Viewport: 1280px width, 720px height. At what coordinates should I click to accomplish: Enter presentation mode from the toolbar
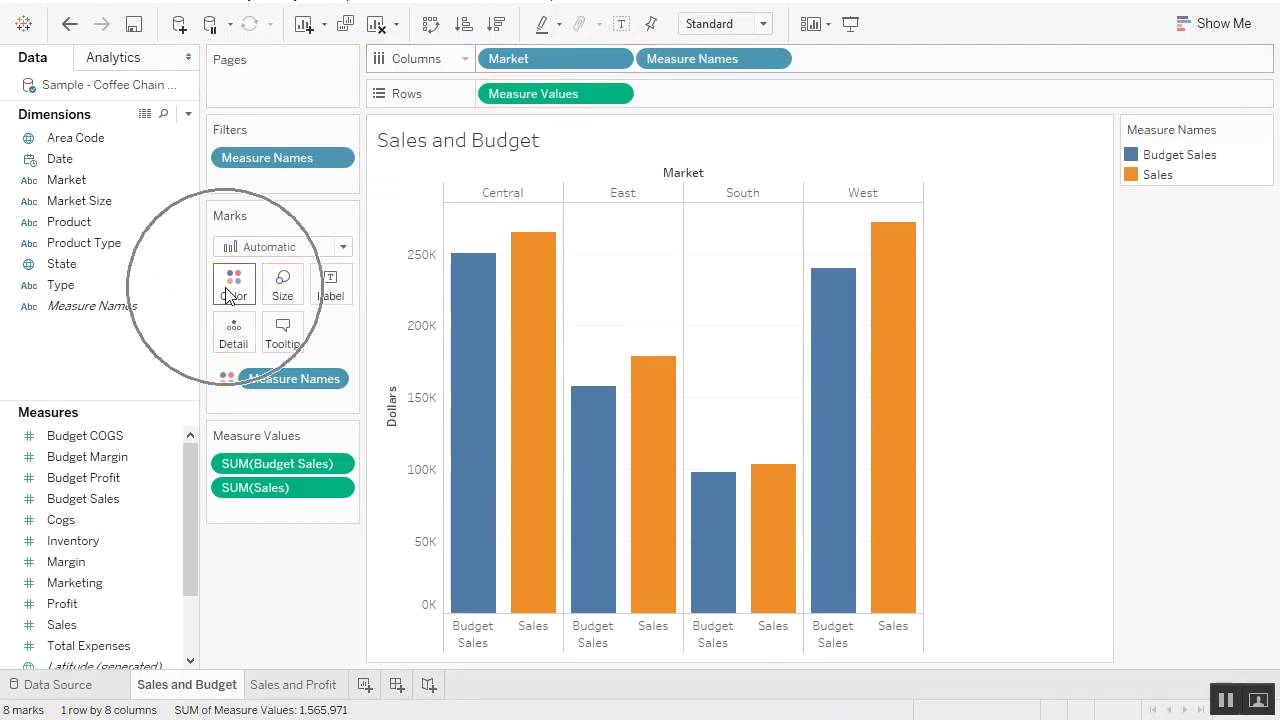point(851,24)
